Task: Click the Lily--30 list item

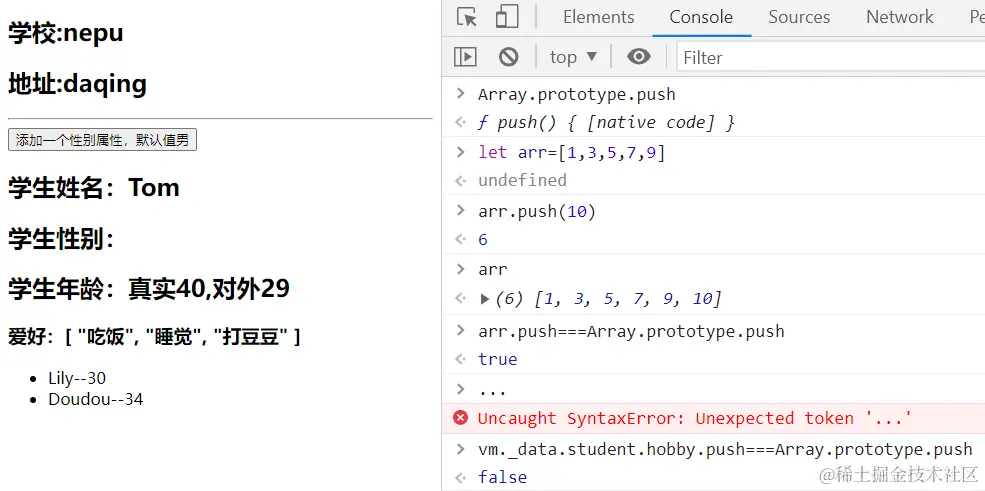Action: click(77, 378)
